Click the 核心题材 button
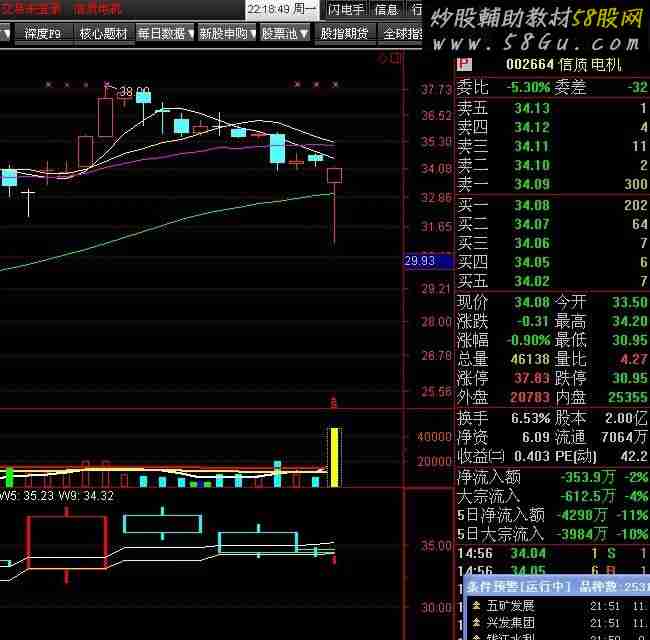The width and height of the screenshot is (650, 640). 103,34
